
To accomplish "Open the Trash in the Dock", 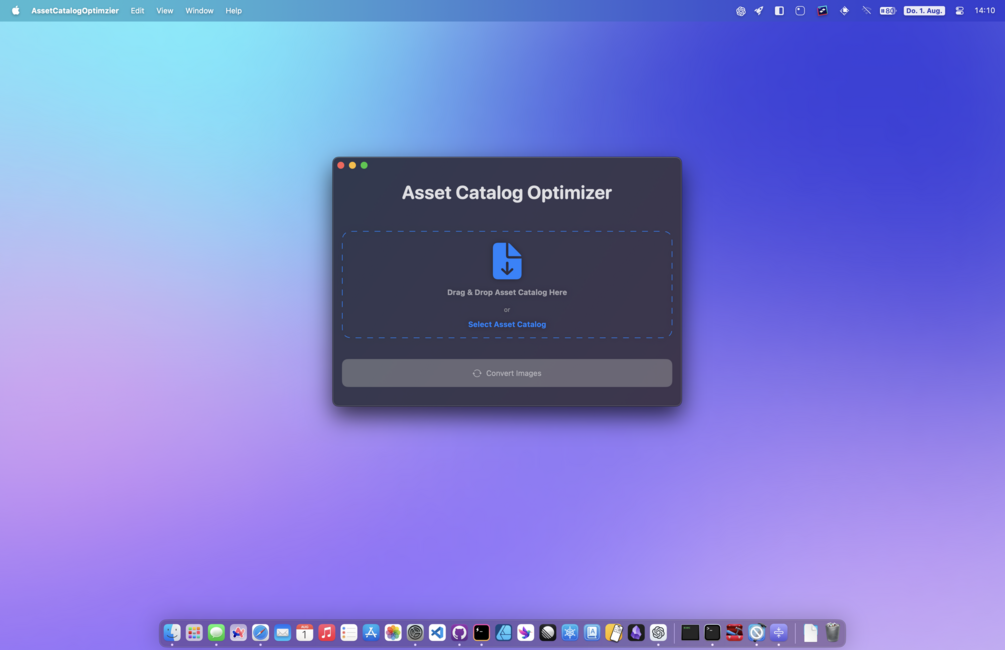I will pos(832,632).
